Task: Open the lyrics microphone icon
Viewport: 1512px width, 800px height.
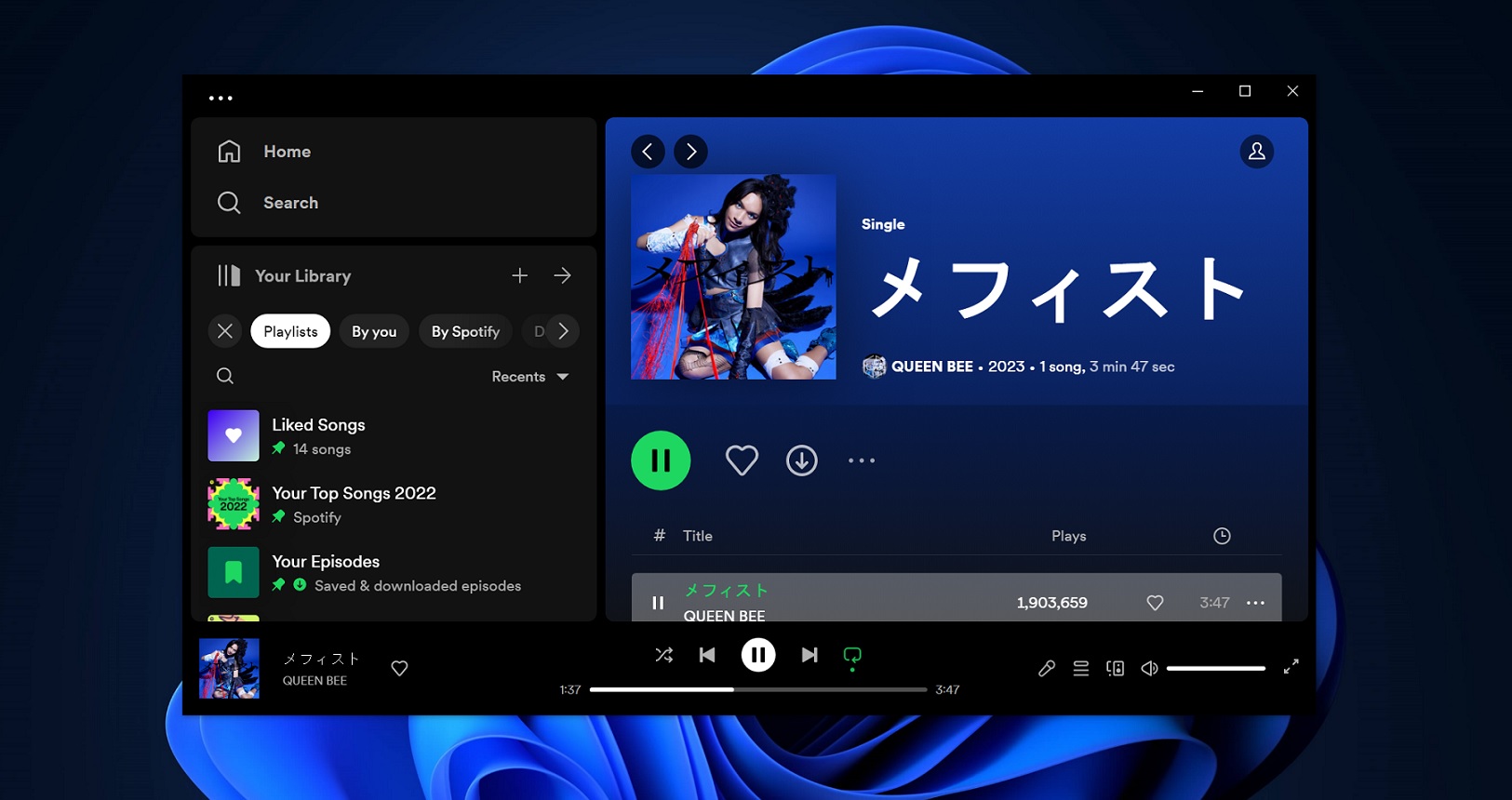Action: (x=1047, y=668)
